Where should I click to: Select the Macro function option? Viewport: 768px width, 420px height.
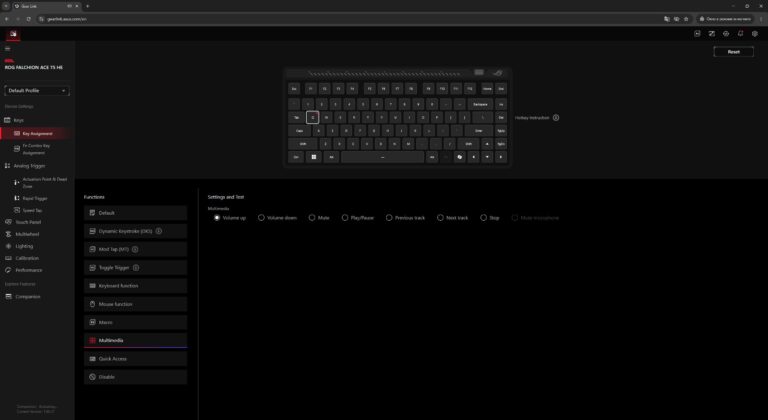pos(135,322)
